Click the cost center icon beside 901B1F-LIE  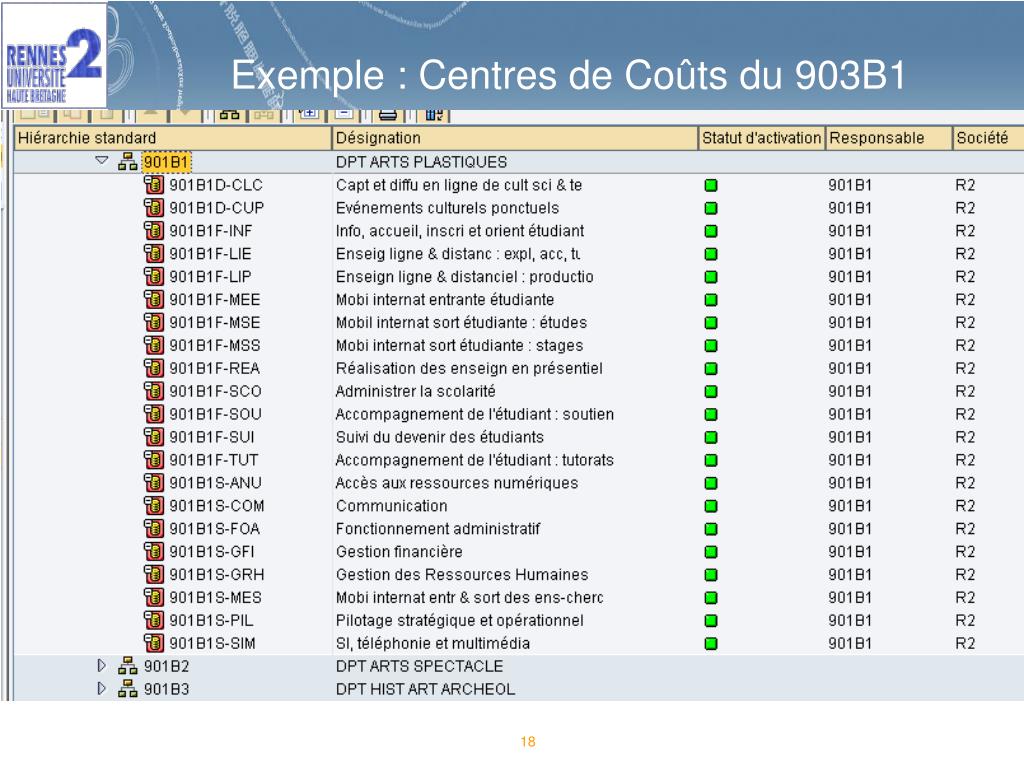(153, 253)
